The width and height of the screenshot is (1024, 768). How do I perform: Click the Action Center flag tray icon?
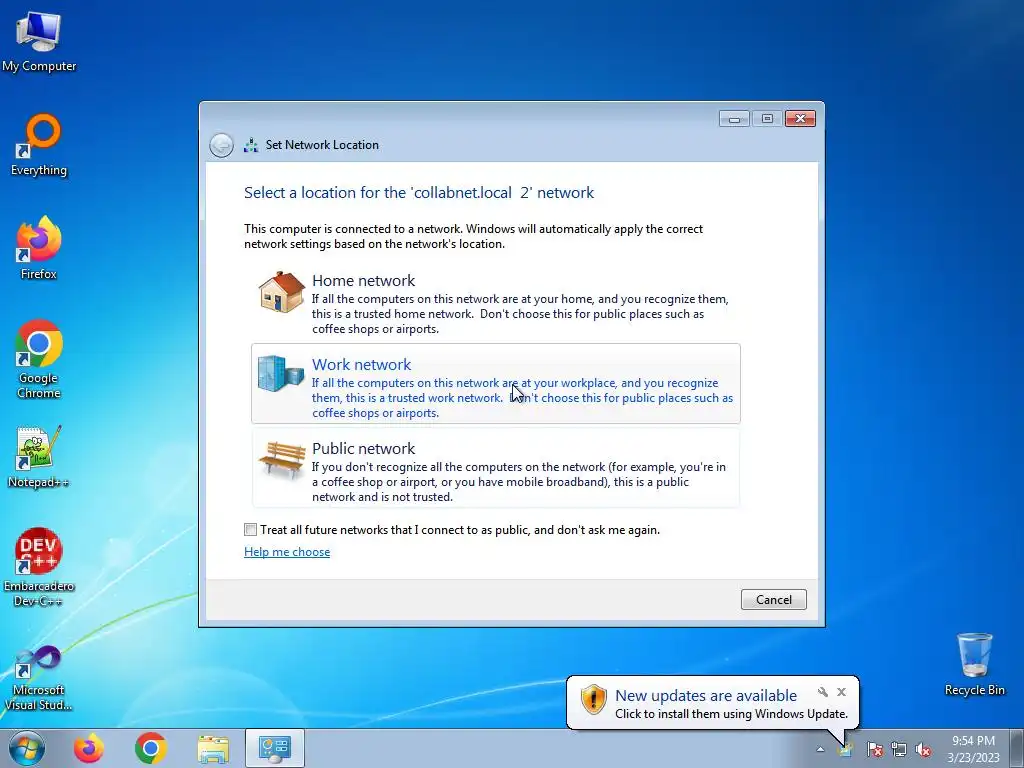pos(875,749)
